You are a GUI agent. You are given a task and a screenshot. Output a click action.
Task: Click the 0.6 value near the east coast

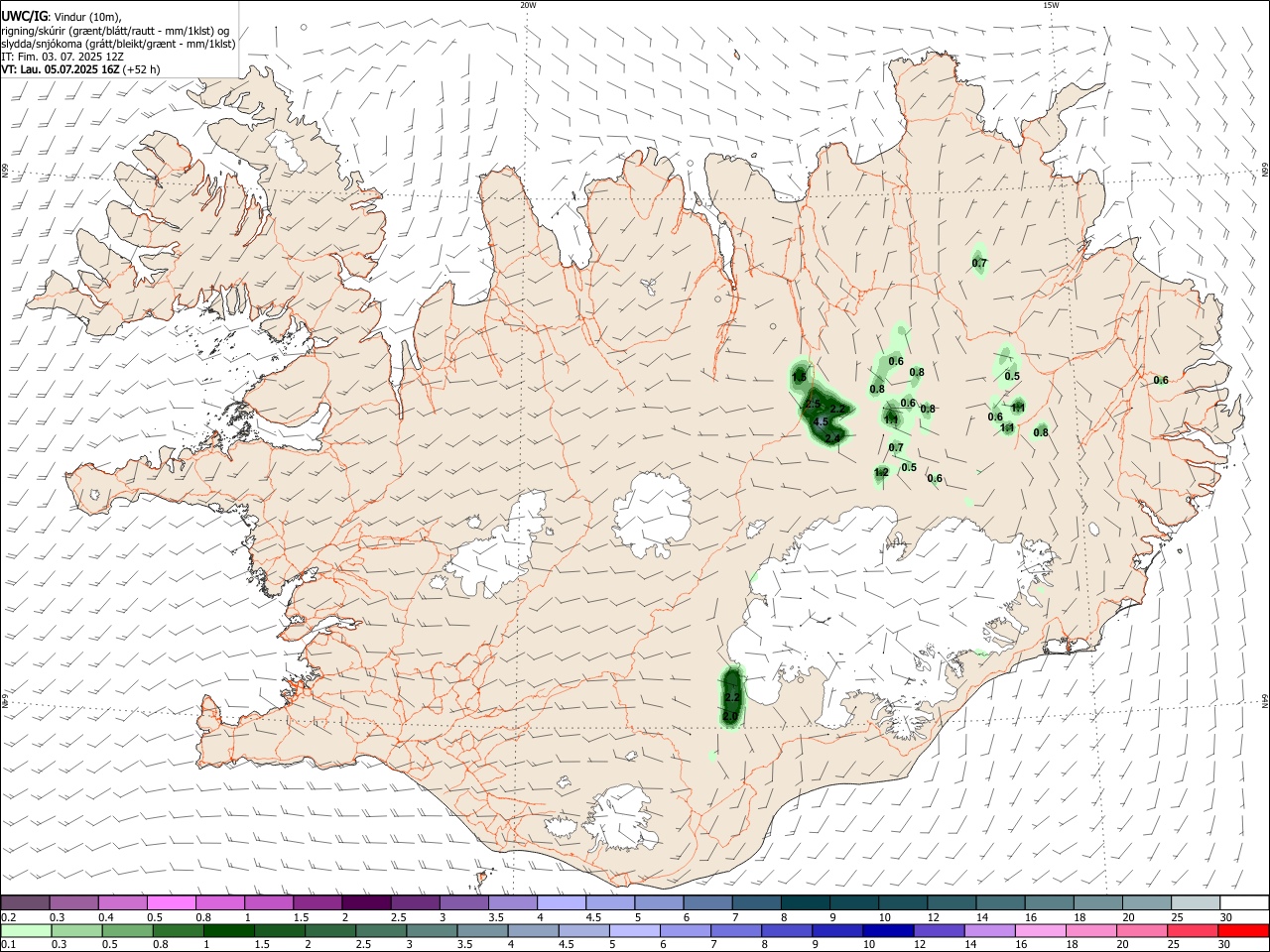pyautogui.click(x=1161, y=381)
